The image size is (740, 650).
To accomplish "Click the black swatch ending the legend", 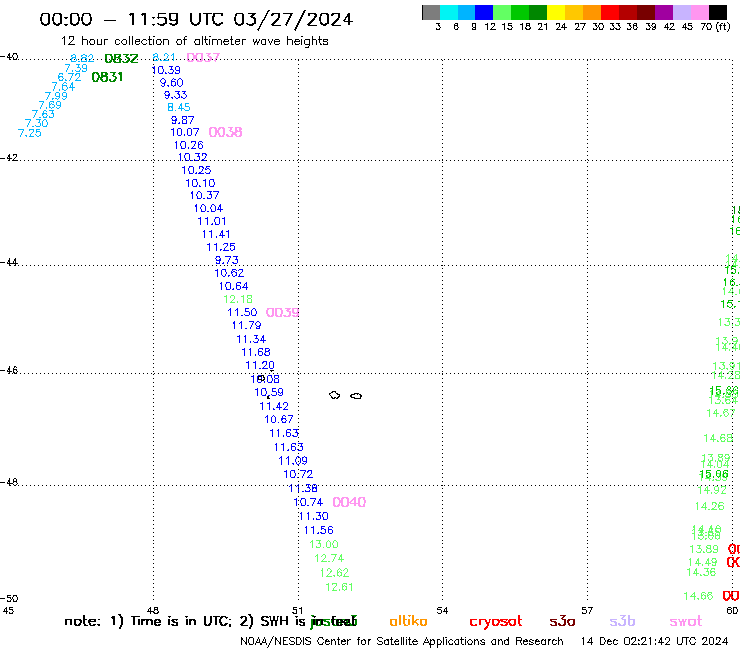I will (x=718, y=13).
